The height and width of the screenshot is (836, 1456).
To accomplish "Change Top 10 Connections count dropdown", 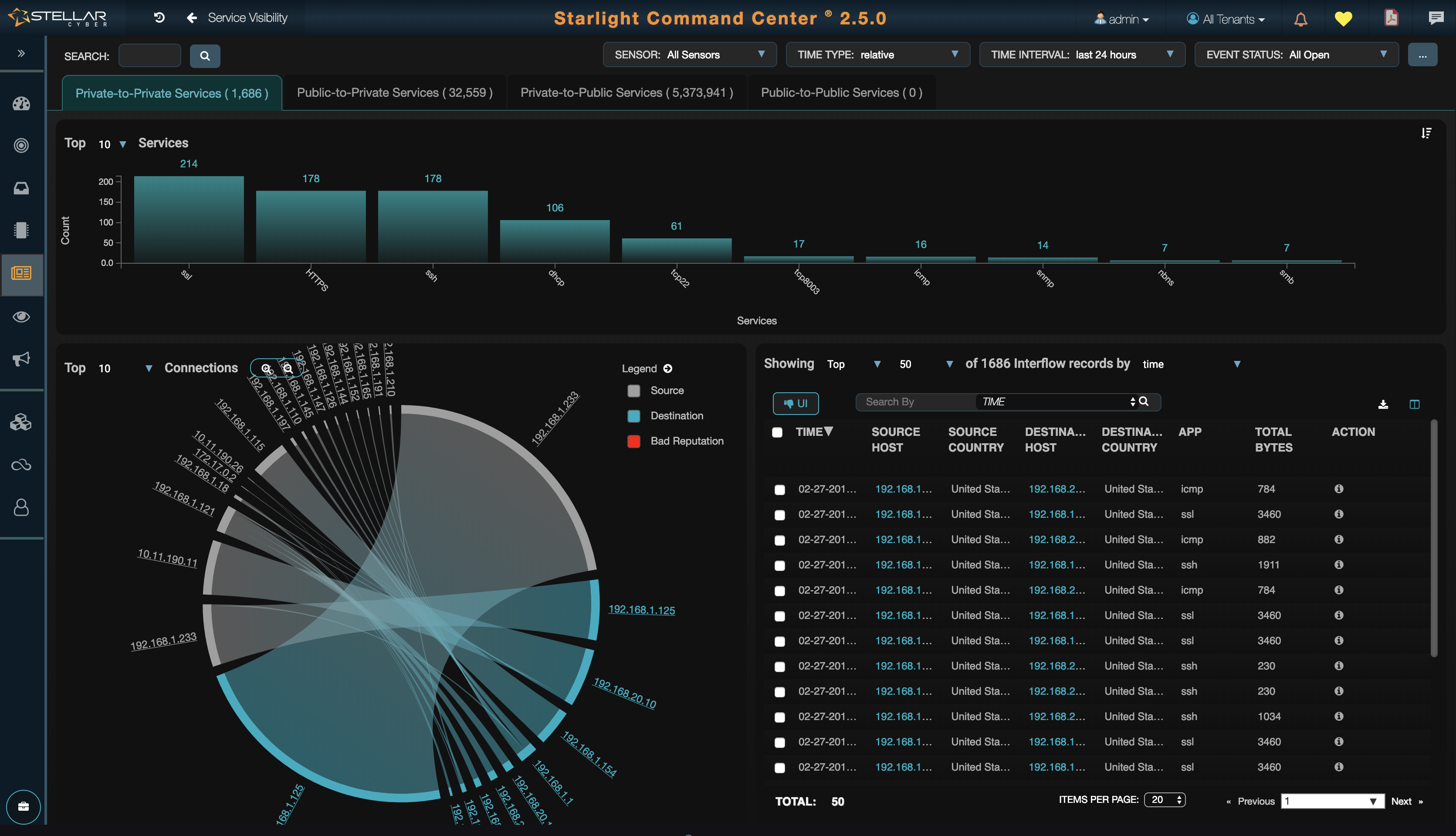I will click(125, 368).
